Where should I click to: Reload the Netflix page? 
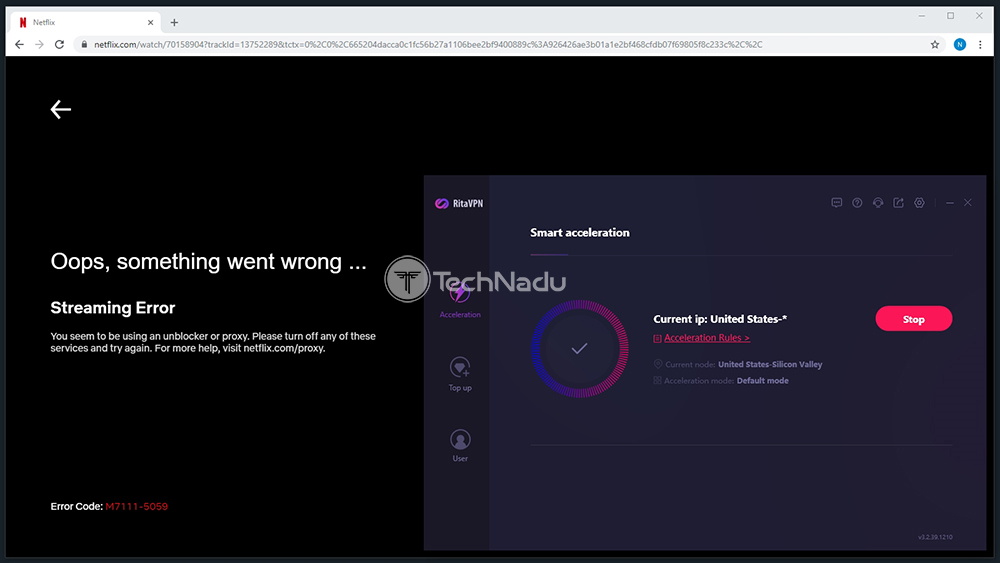[x=59, y=45]
